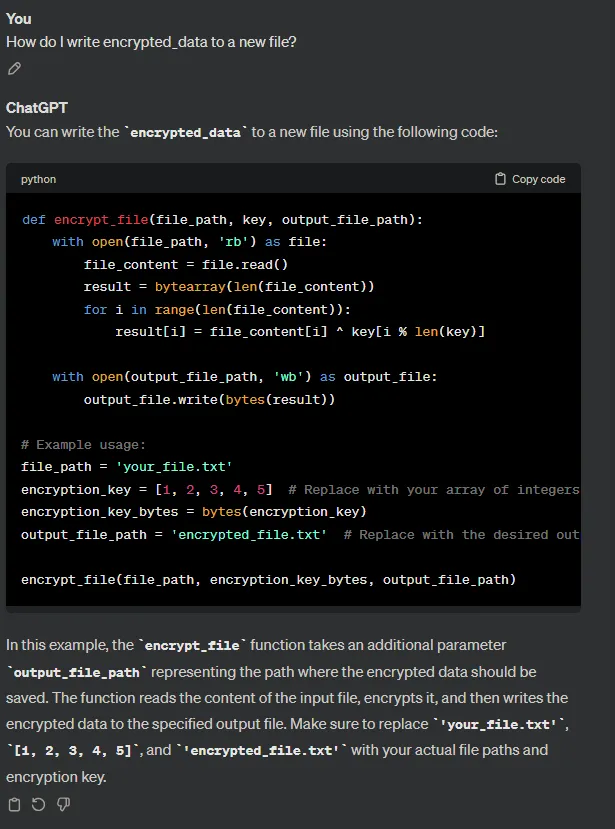The height and width of the screenshot is (829, 615).
Task: Click the ChatGPT sender name
Action: pos(36,108)
